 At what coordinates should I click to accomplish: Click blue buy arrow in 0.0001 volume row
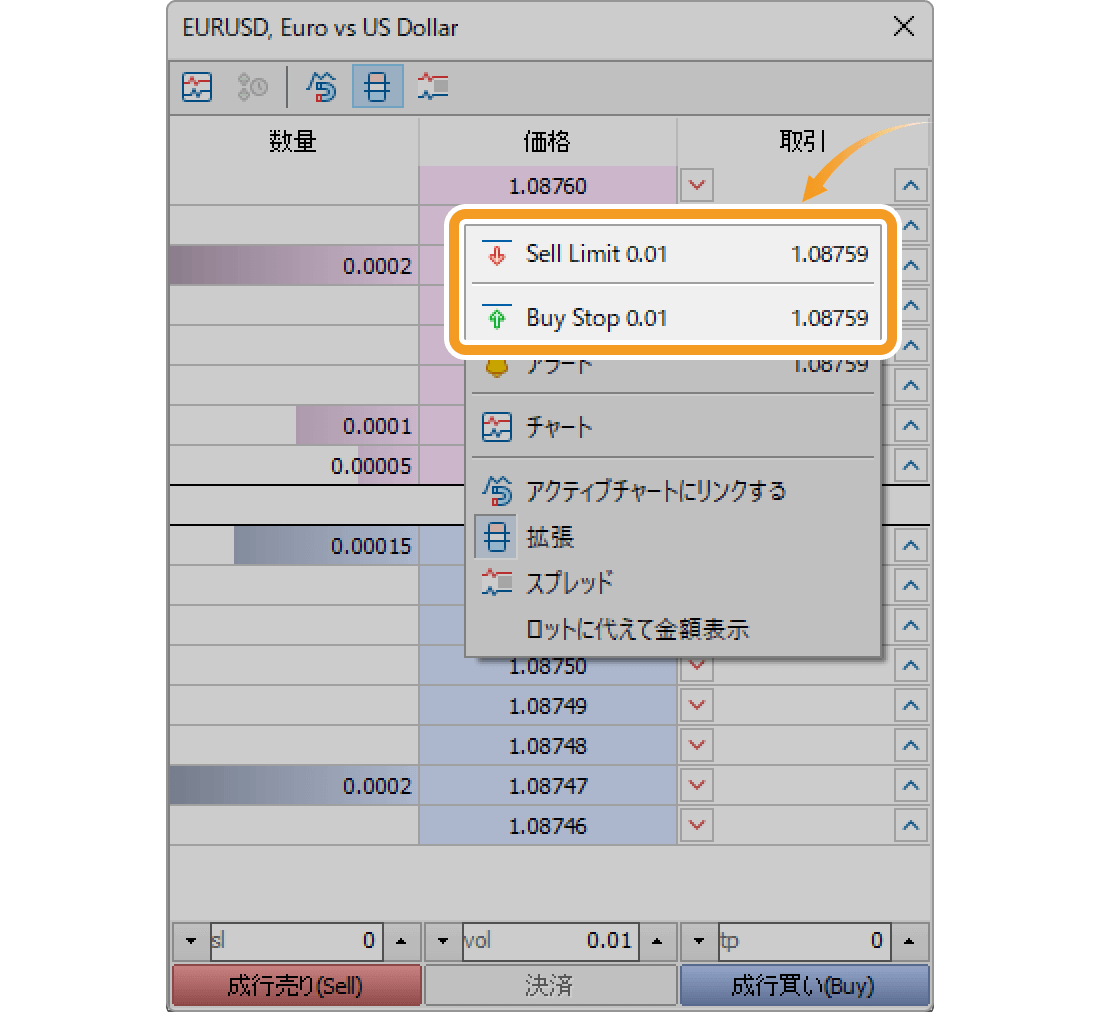[911, 425]
